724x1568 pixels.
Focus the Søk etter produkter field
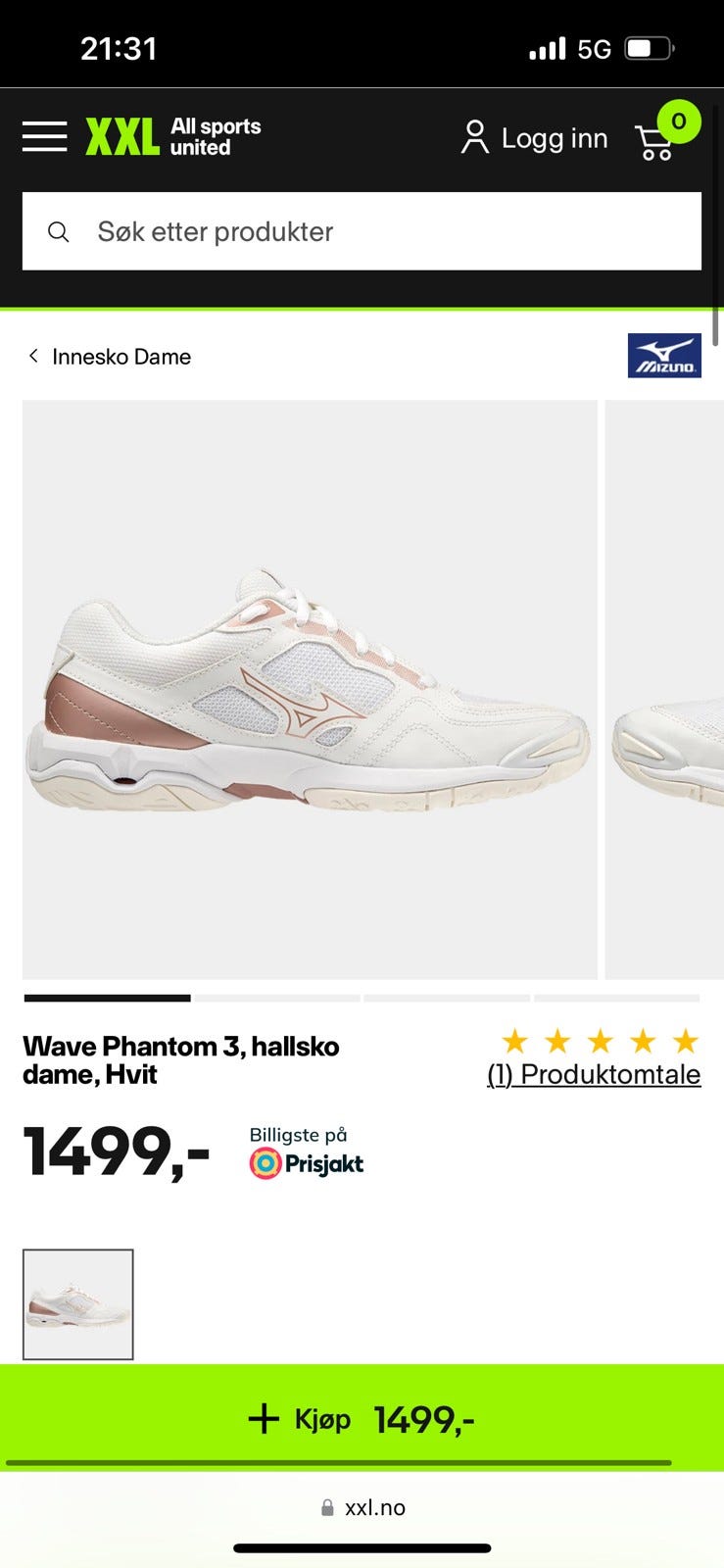362,231
